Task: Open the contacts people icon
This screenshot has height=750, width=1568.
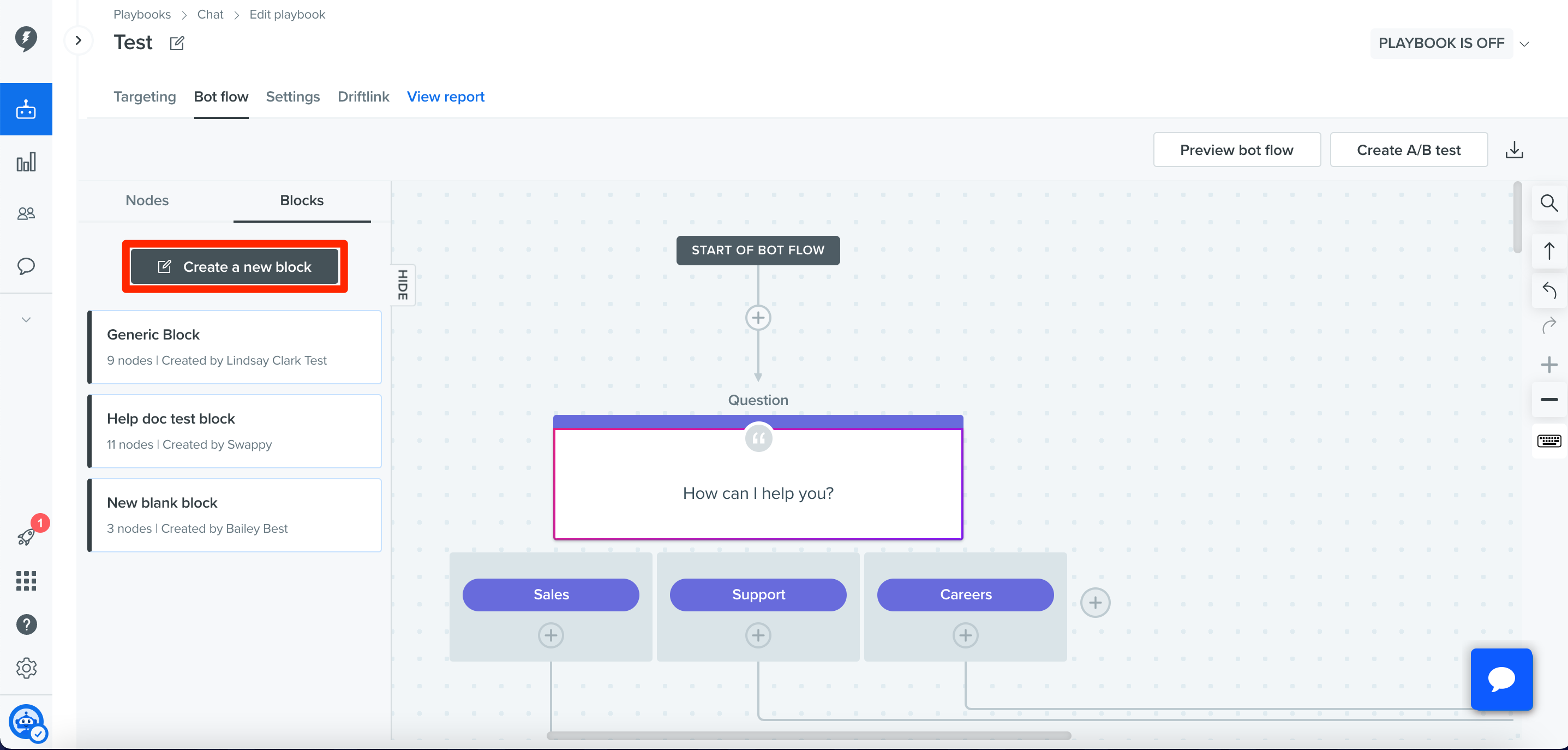Action: click(26, 213)
